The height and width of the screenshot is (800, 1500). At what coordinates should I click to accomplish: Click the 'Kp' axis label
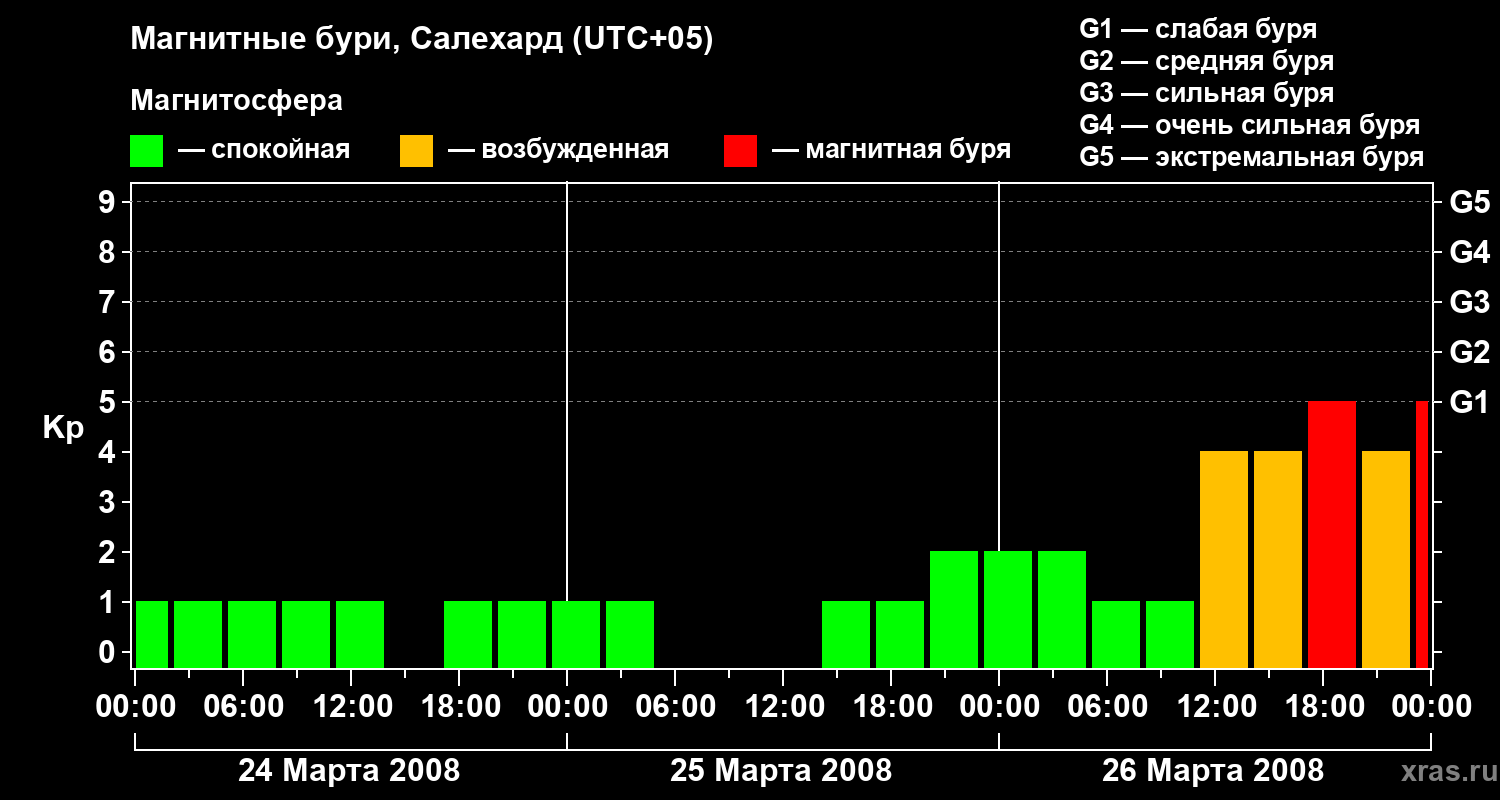63,428
